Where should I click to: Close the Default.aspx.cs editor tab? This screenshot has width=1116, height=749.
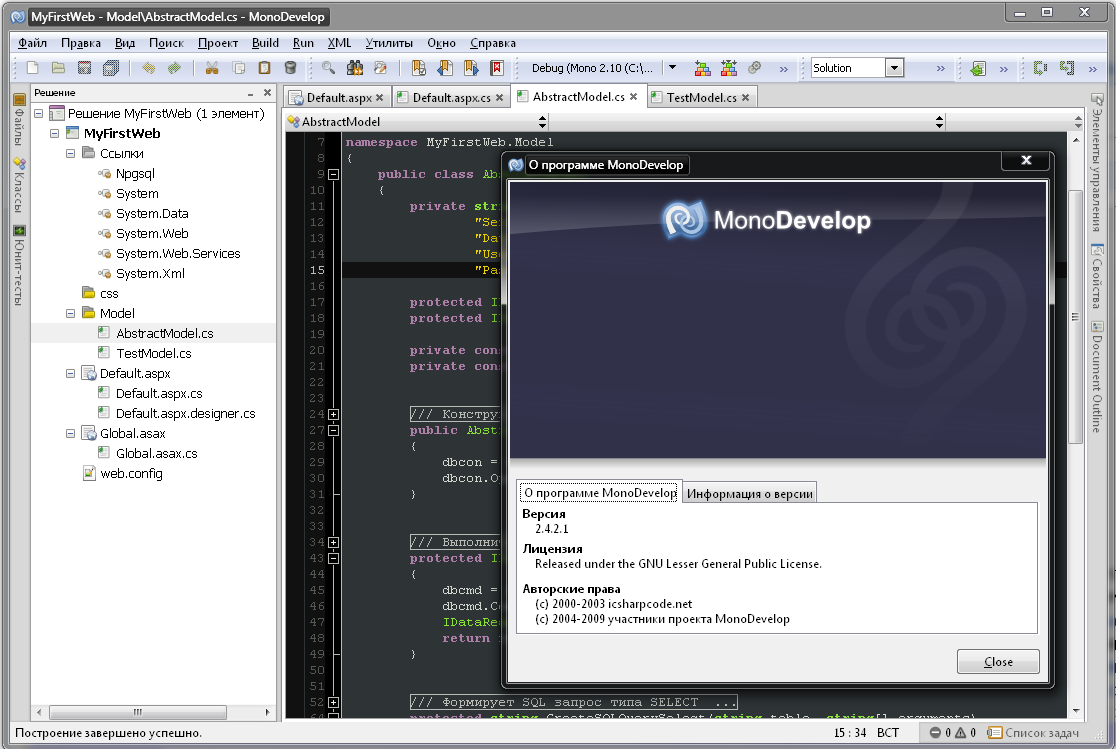[x=501, y=97]
